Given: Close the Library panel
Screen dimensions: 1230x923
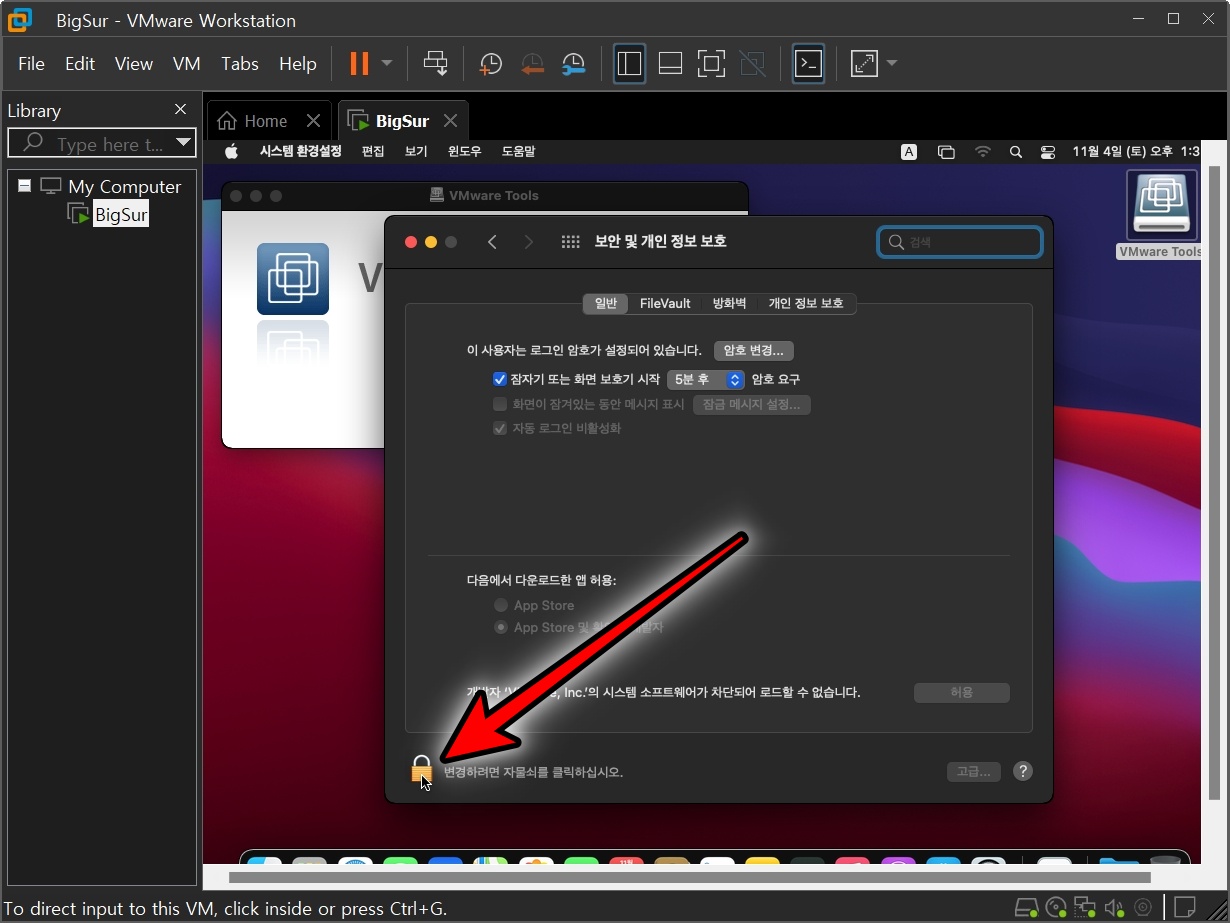Looking at the screenshot, I should (x=180, y=110).
